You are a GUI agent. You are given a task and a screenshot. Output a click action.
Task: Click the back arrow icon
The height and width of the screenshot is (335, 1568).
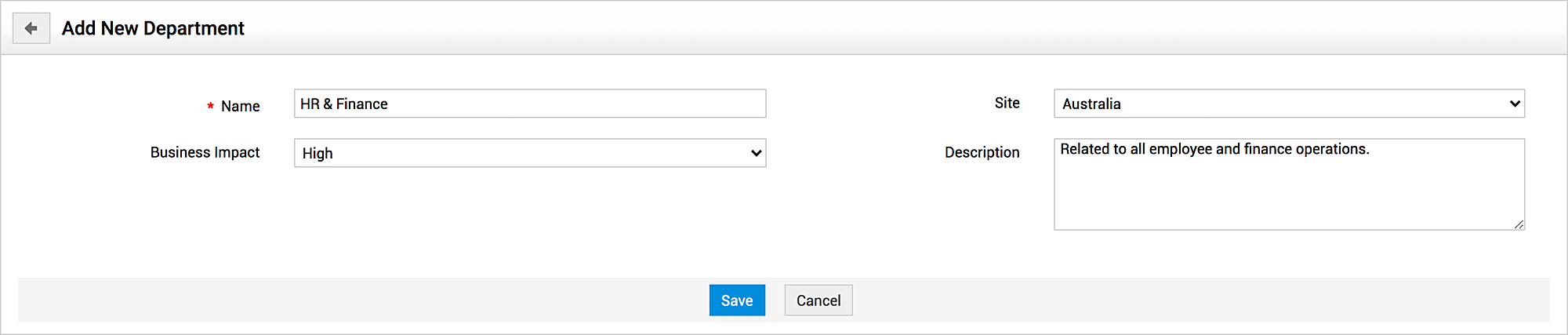31,28
